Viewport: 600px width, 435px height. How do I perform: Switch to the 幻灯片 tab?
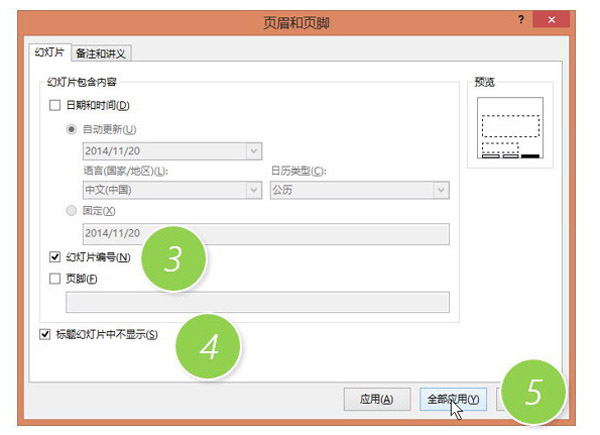point(49,53)
